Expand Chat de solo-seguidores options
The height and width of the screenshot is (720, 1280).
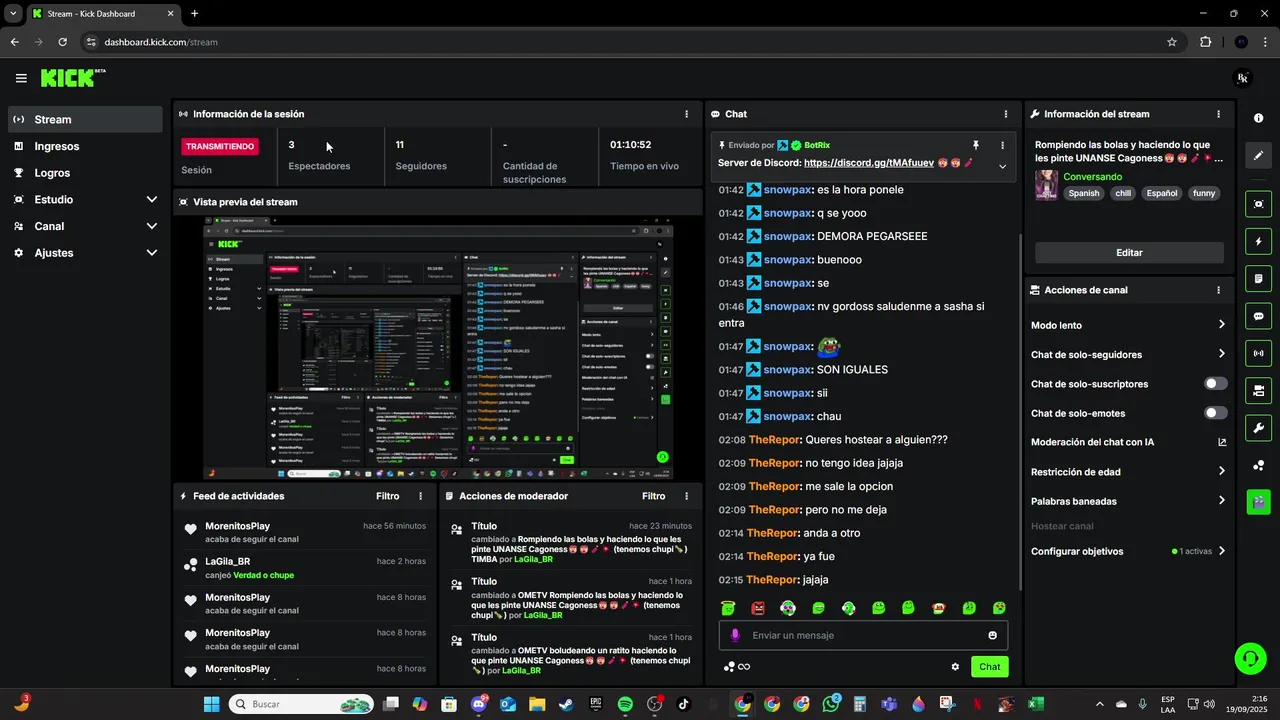1221,354
